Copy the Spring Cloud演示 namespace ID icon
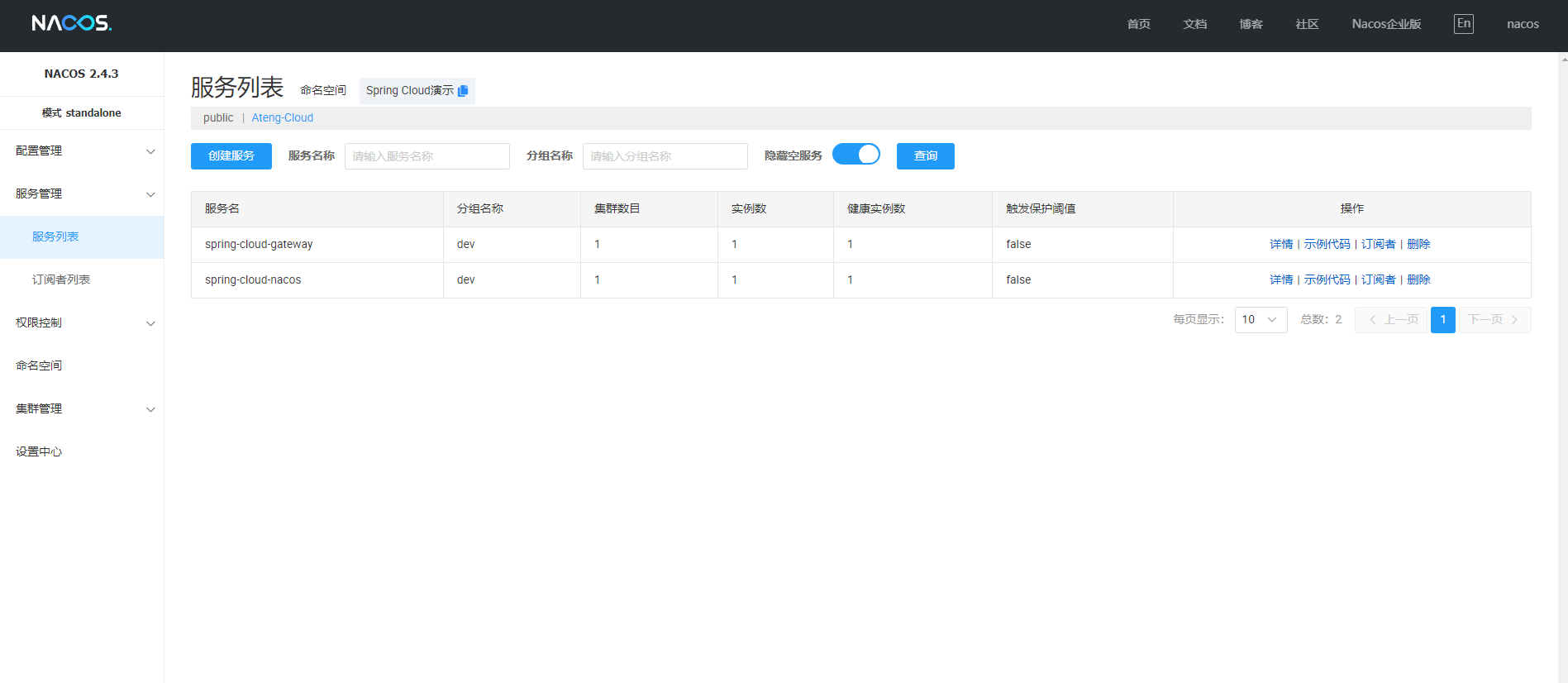This screenshot has width=1568, height=683. click(x=463, y=91)
